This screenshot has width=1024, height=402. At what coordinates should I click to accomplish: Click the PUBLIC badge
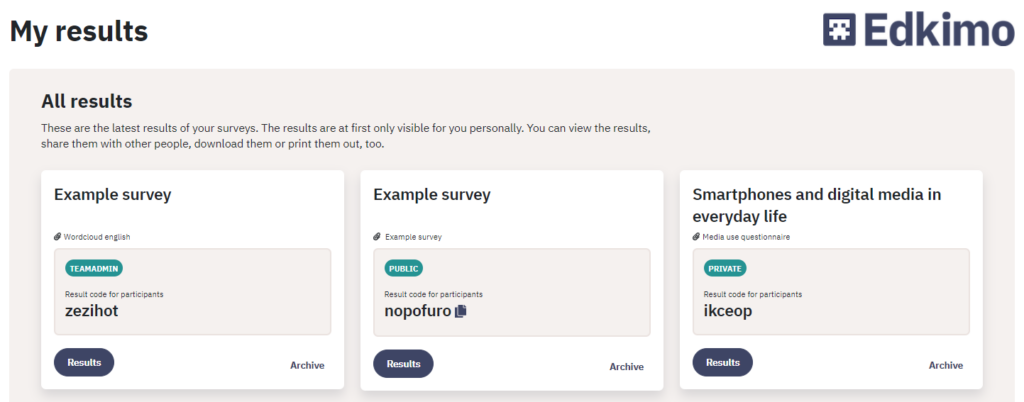404,268
